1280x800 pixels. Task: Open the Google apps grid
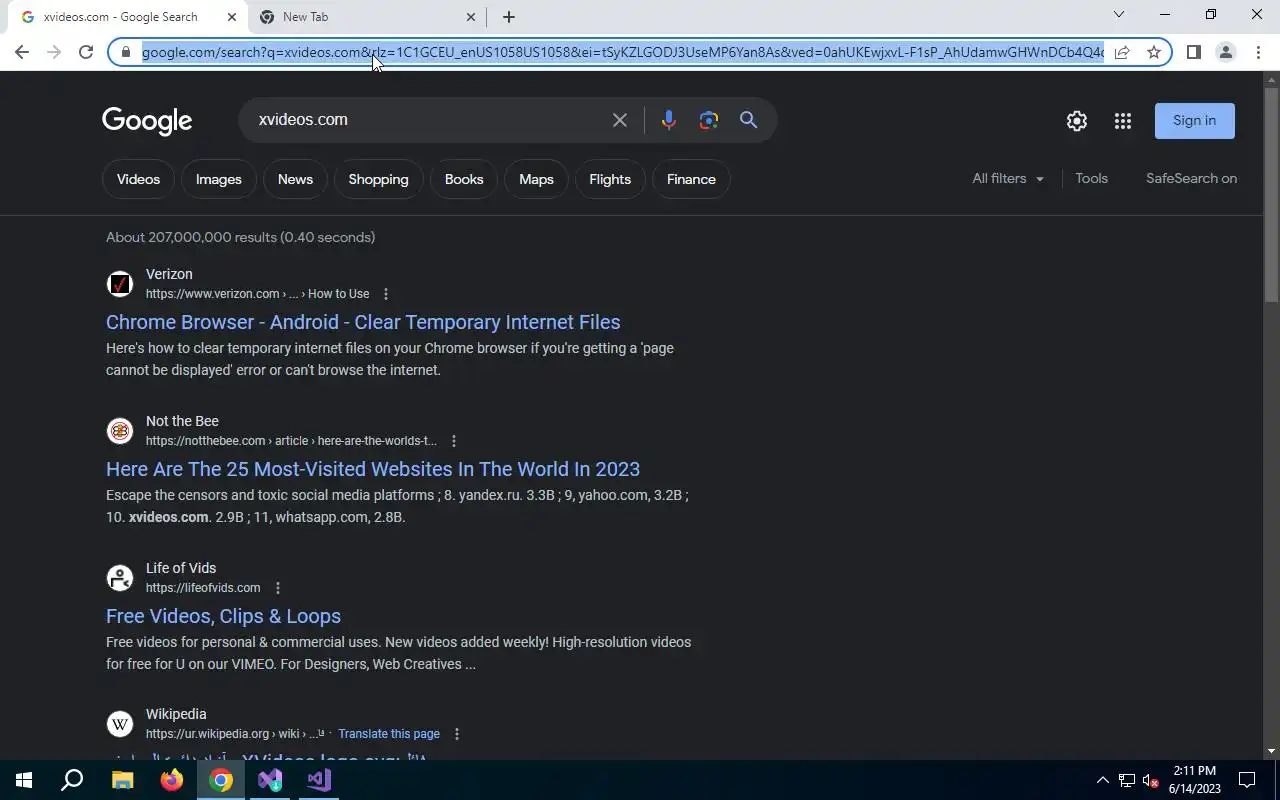click(1123, 121)
